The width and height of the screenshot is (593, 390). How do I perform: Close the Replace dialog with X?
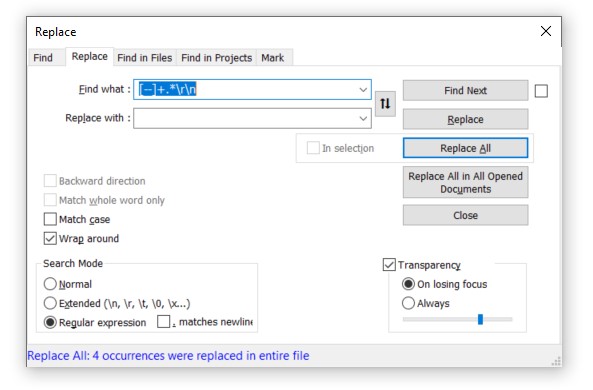[x=545, y=31]
